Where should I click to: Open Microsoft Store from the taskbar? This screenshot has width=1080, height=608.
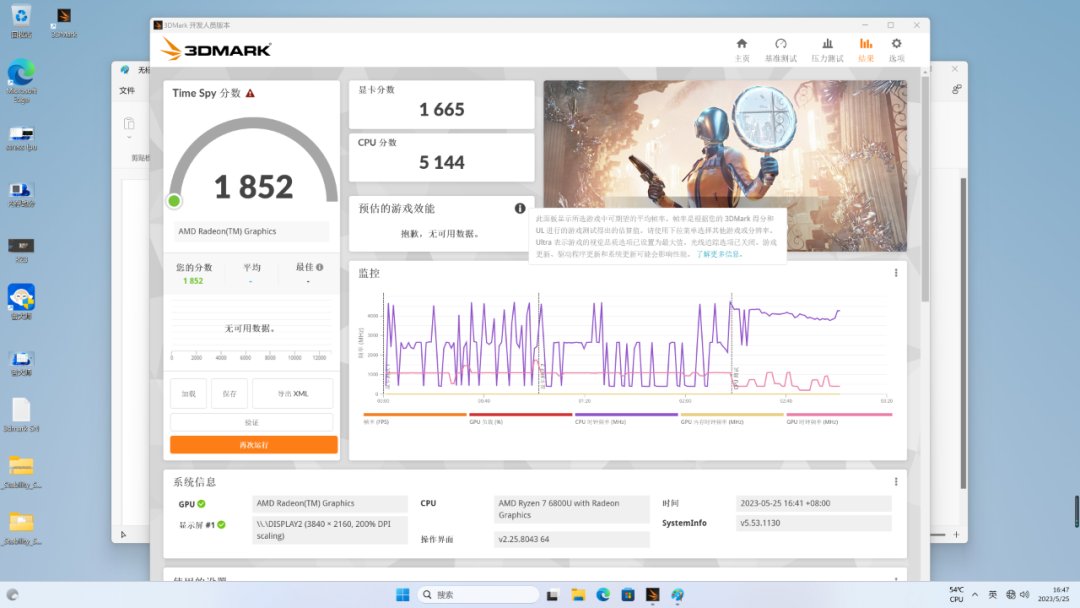tap(627, 595)
